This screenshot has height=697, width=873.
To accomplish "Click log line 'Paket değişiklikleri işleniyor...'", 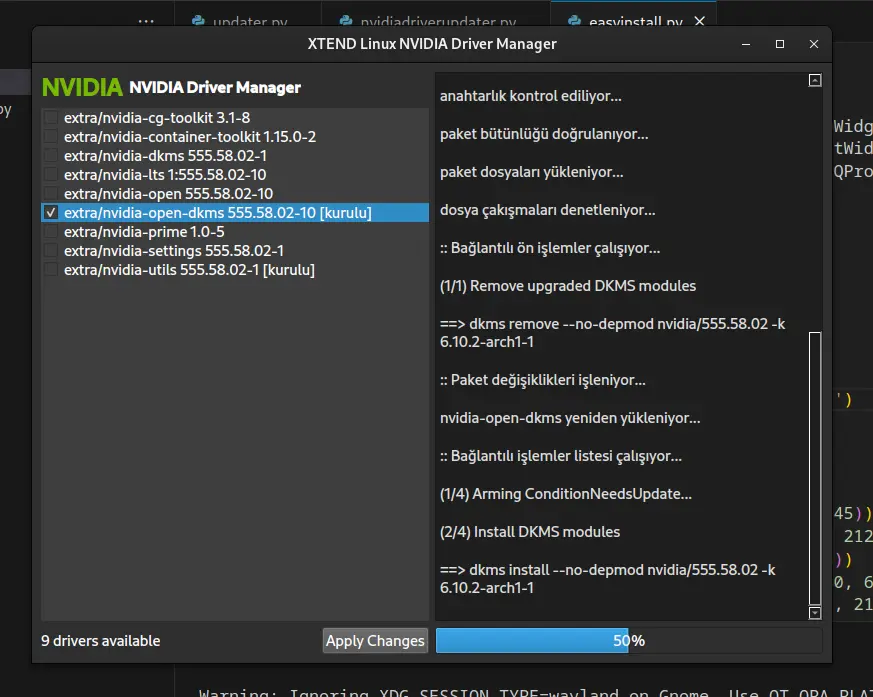I will [x=543, y=380].
